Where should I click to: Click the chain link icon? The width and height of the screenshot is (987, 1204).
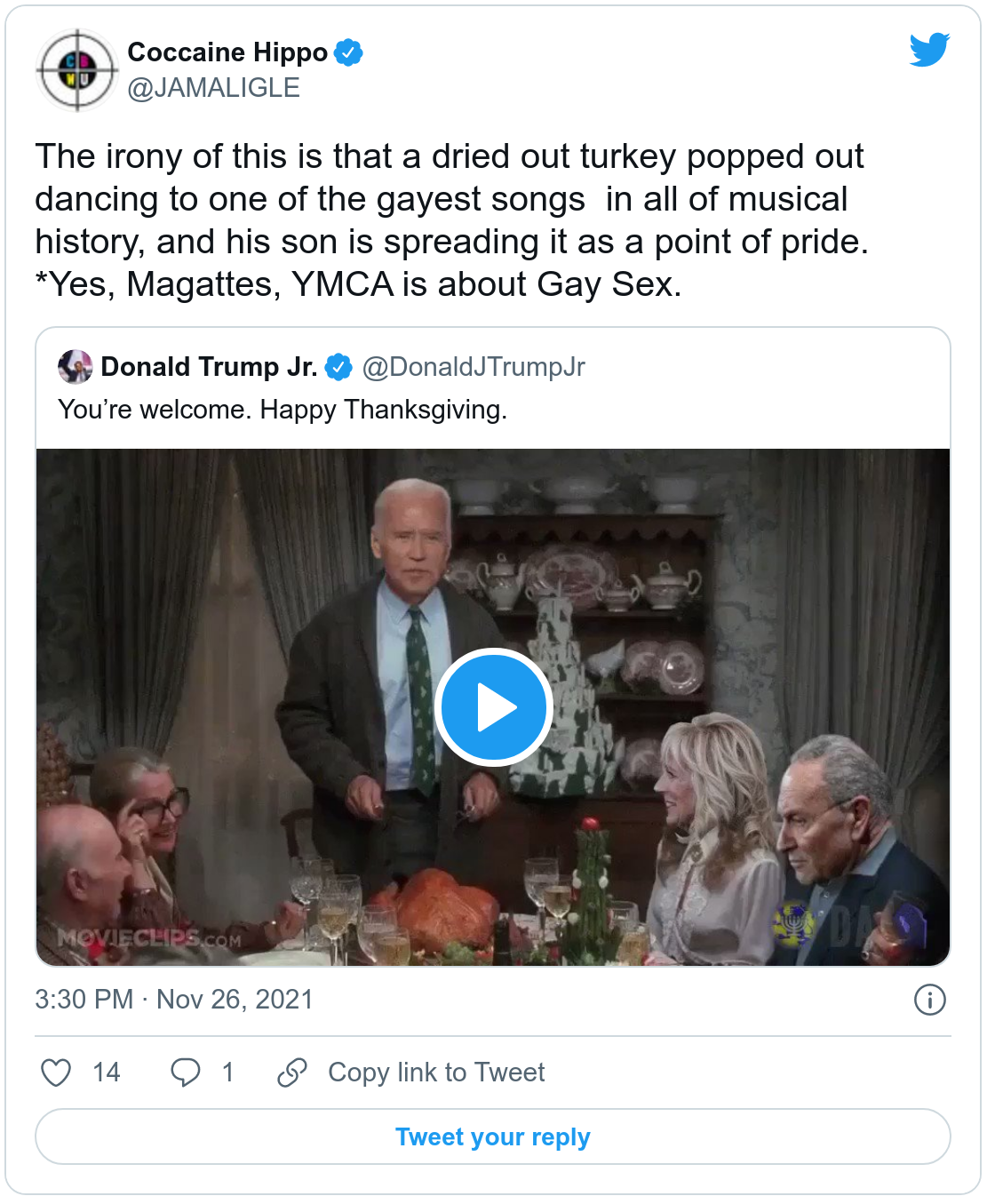(x=292, y=1072)
